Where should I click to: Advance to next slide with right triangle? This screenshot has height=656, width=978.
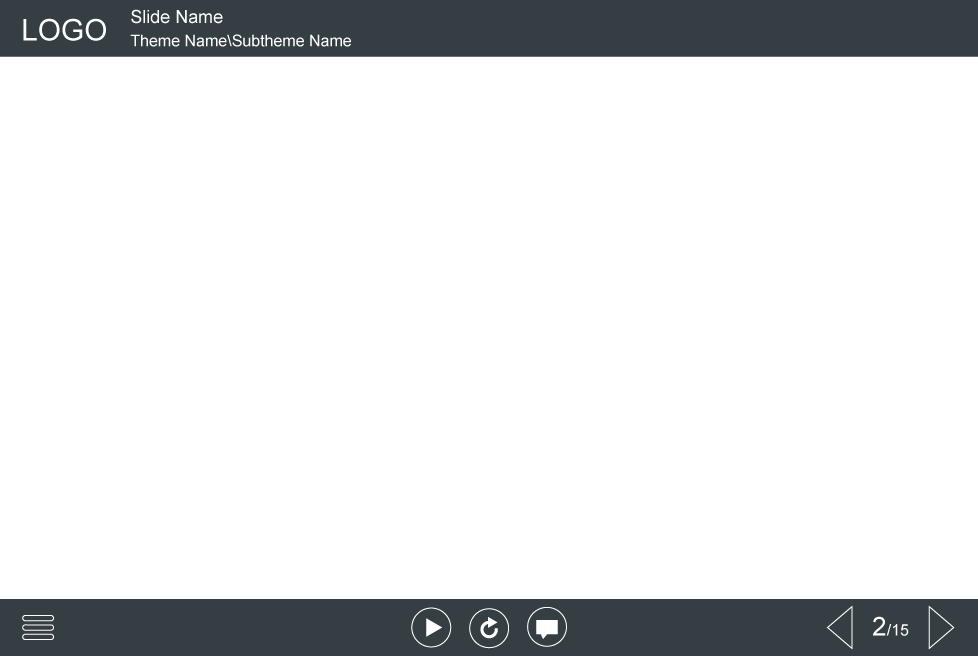[941, 628]
